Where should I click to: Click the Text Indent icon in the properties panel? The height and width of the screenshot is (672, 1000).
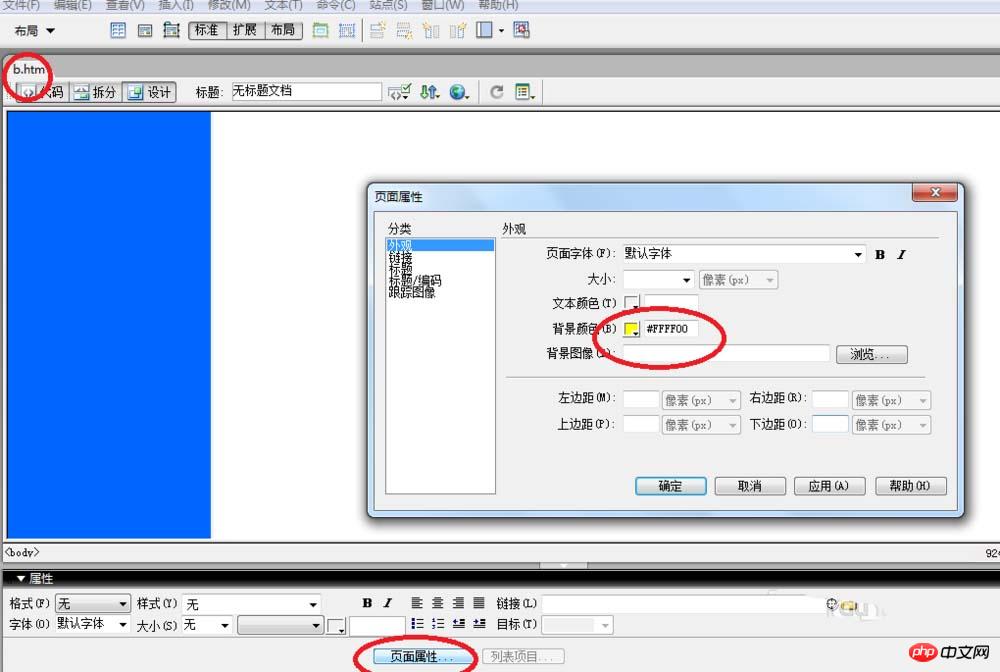(x=480, y=624)
